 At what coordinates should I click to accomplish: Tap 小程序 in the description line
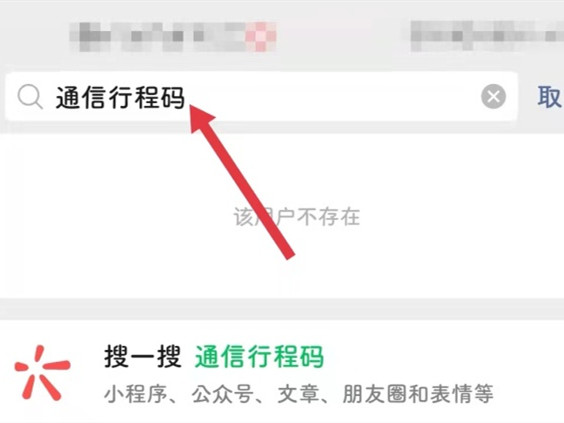pos(136,394)
